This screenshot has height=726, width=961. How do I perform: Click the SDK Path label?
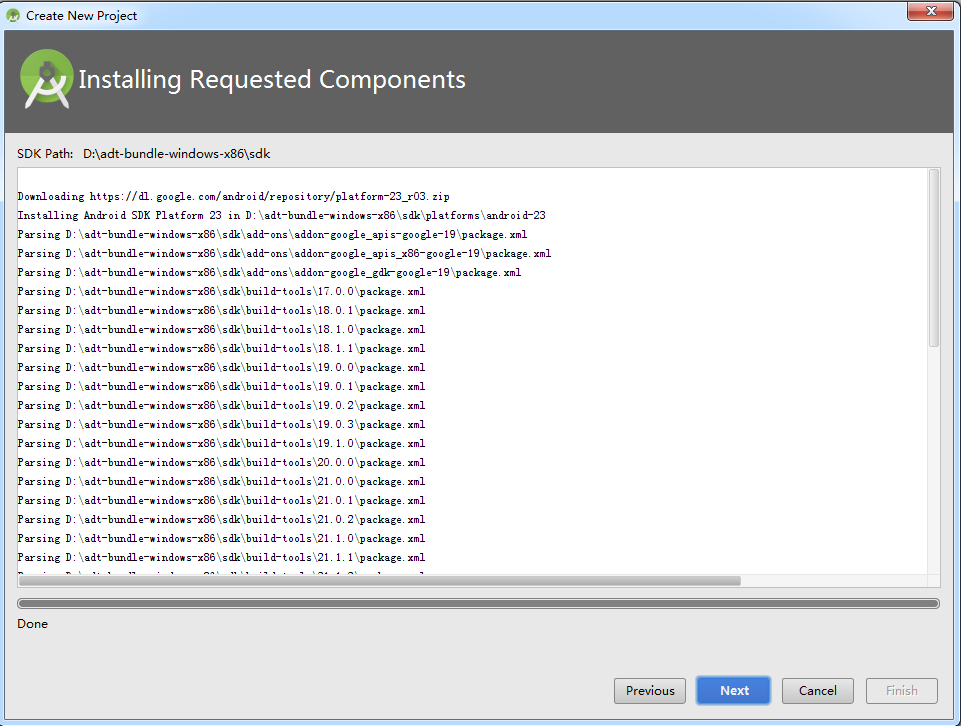tap(45, 154)
